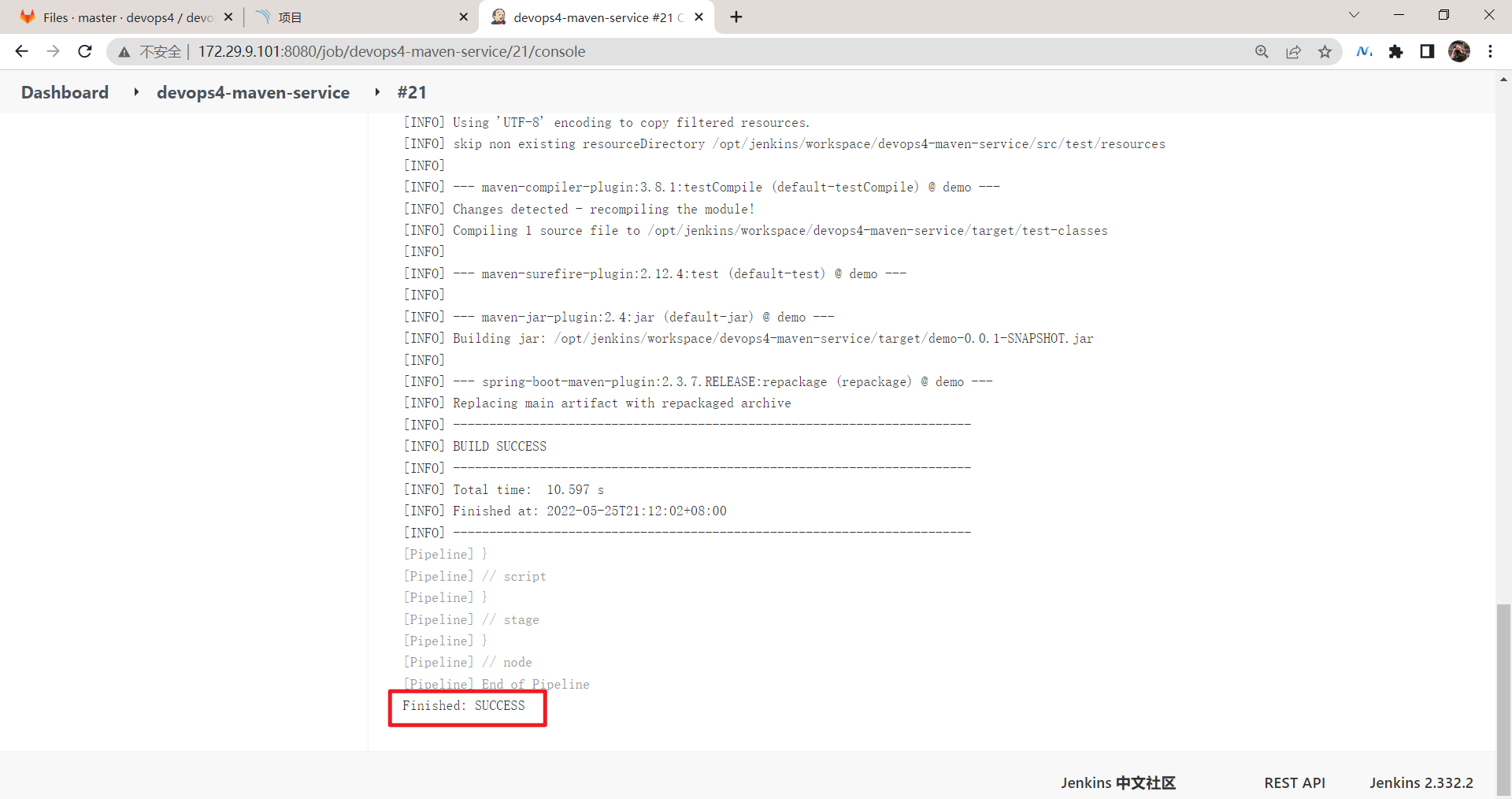Restore down the browser window
Screen dimensions: 1512x799
tap(1443, 15)
